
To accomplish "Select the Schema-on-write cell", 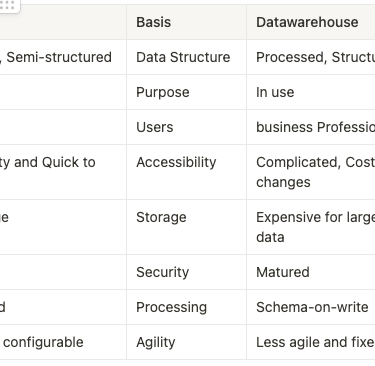I will [x=311, y=307].
